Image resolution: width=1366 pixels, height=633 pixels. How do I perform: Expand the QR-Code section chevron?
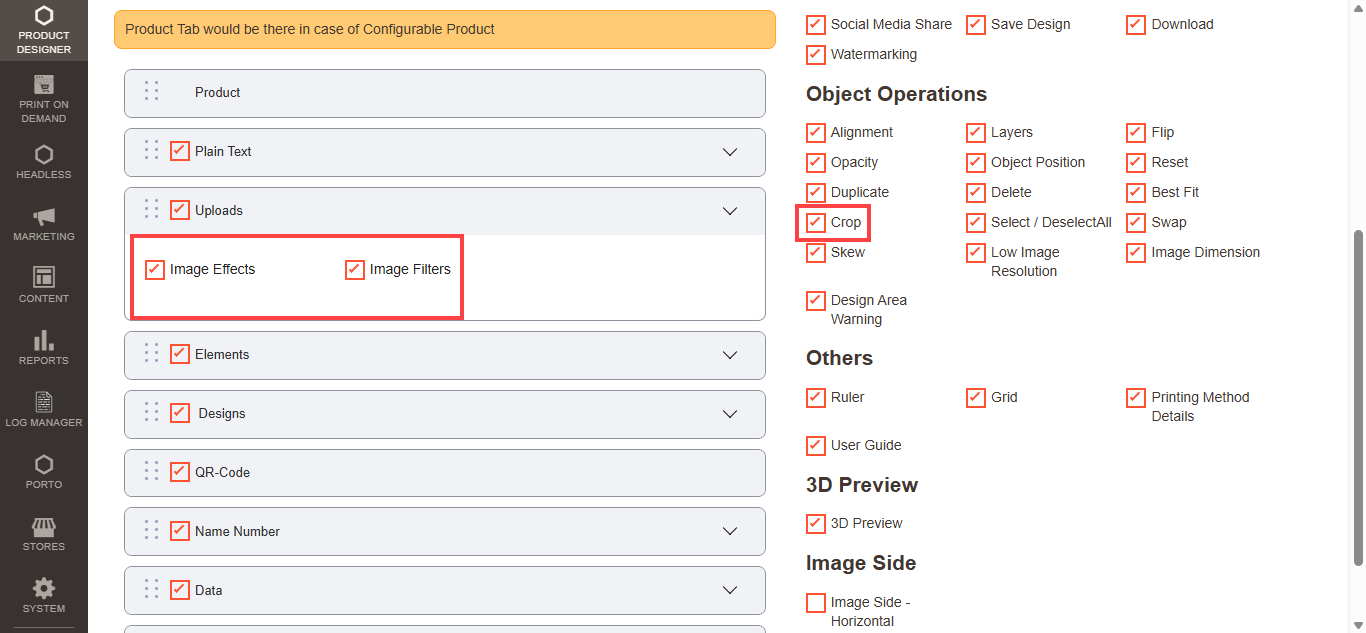pos(730,473)
